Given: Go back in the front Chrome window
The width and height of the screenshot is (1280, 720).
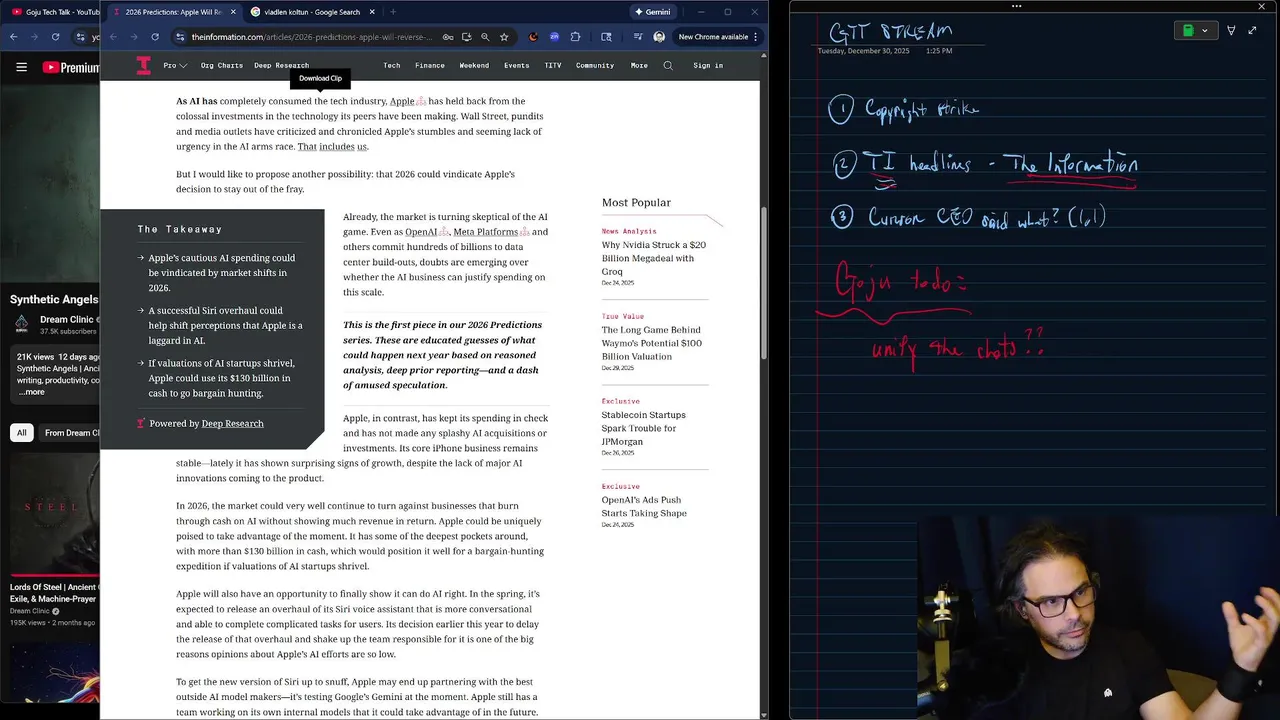Looking at the screenshot, I should (x=113, y=37).
